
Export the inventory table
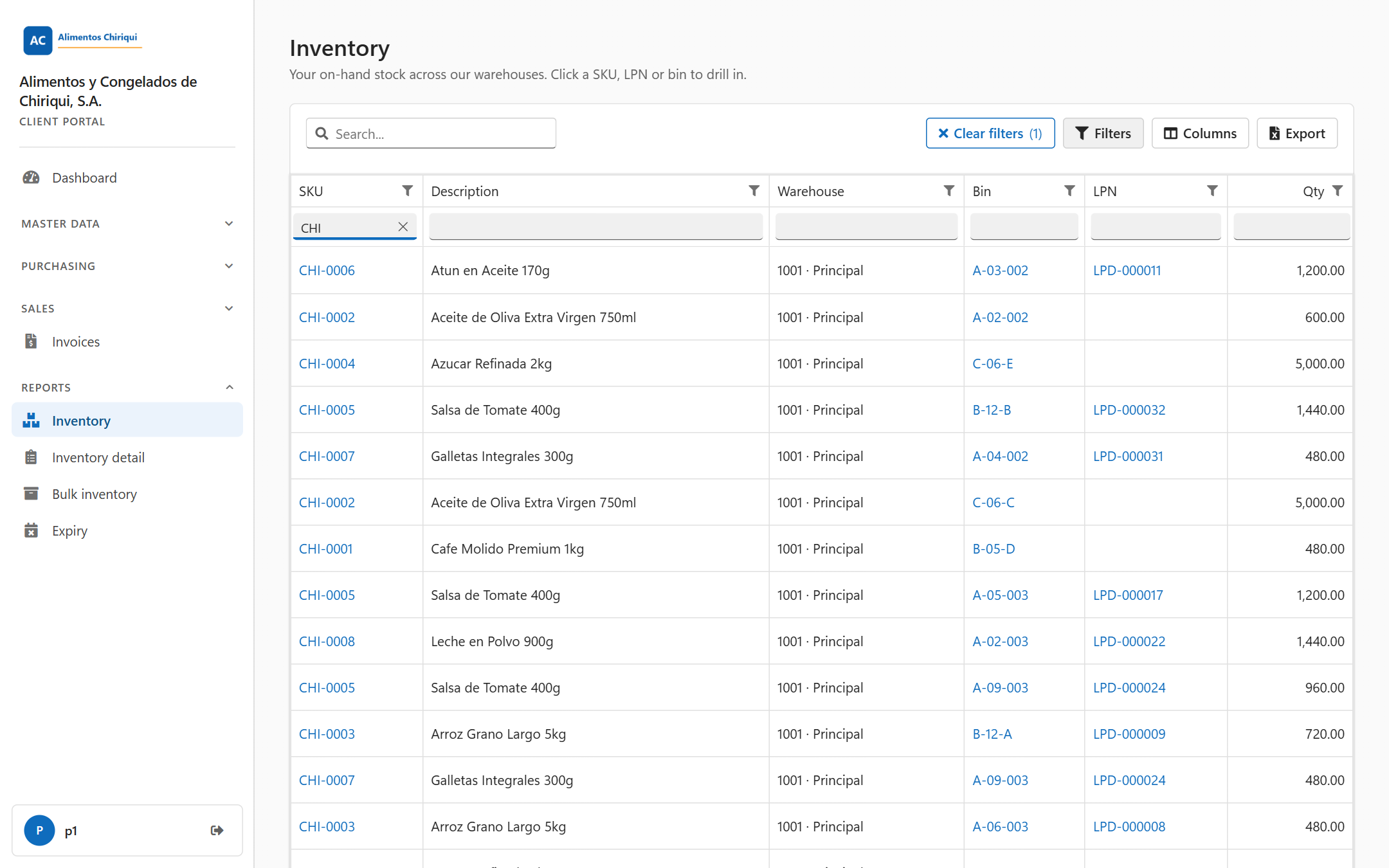pos(1297,133)
